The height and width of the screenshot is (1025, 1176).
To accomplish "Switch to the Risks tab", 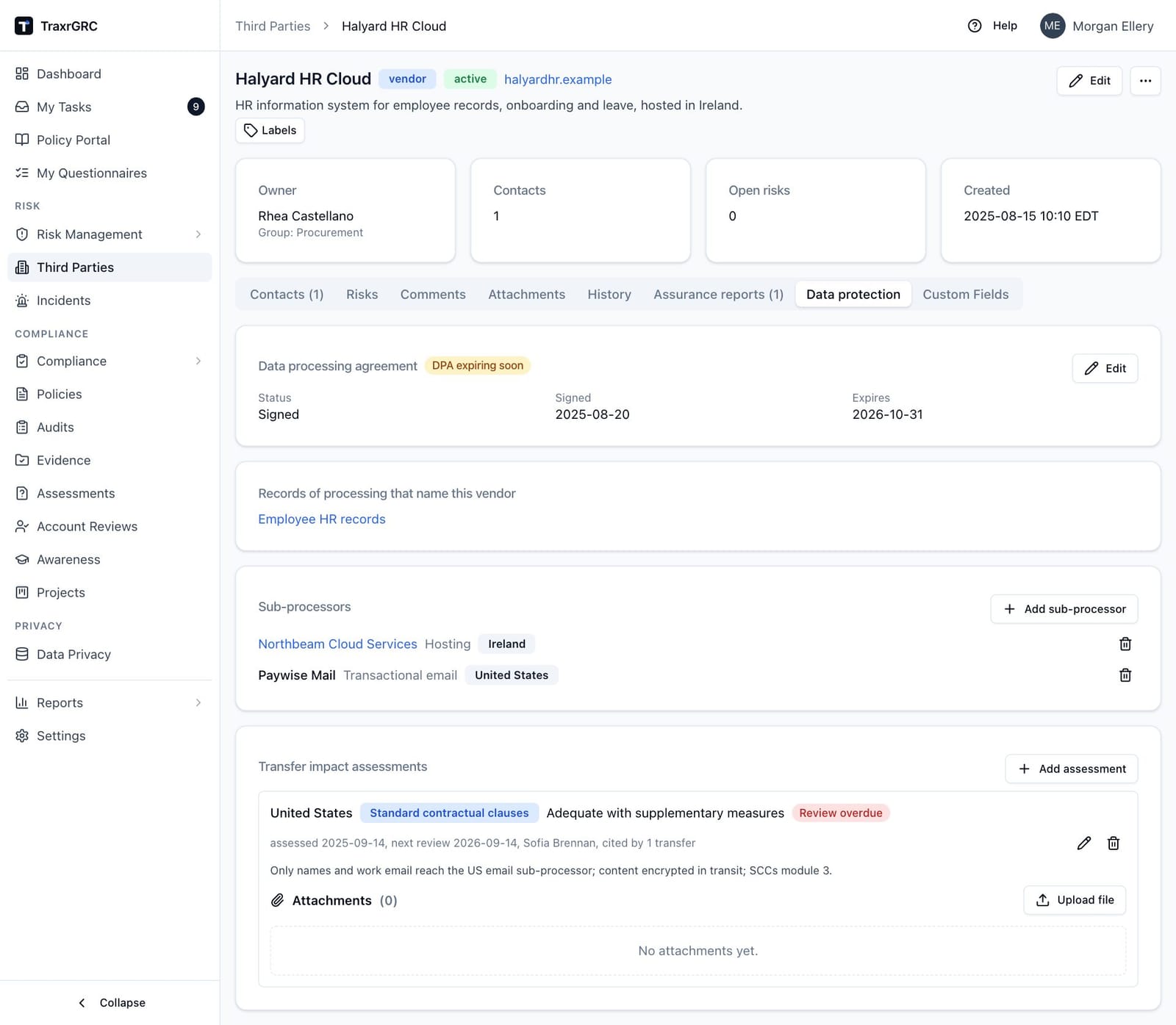I will click(x=362, y=294).
